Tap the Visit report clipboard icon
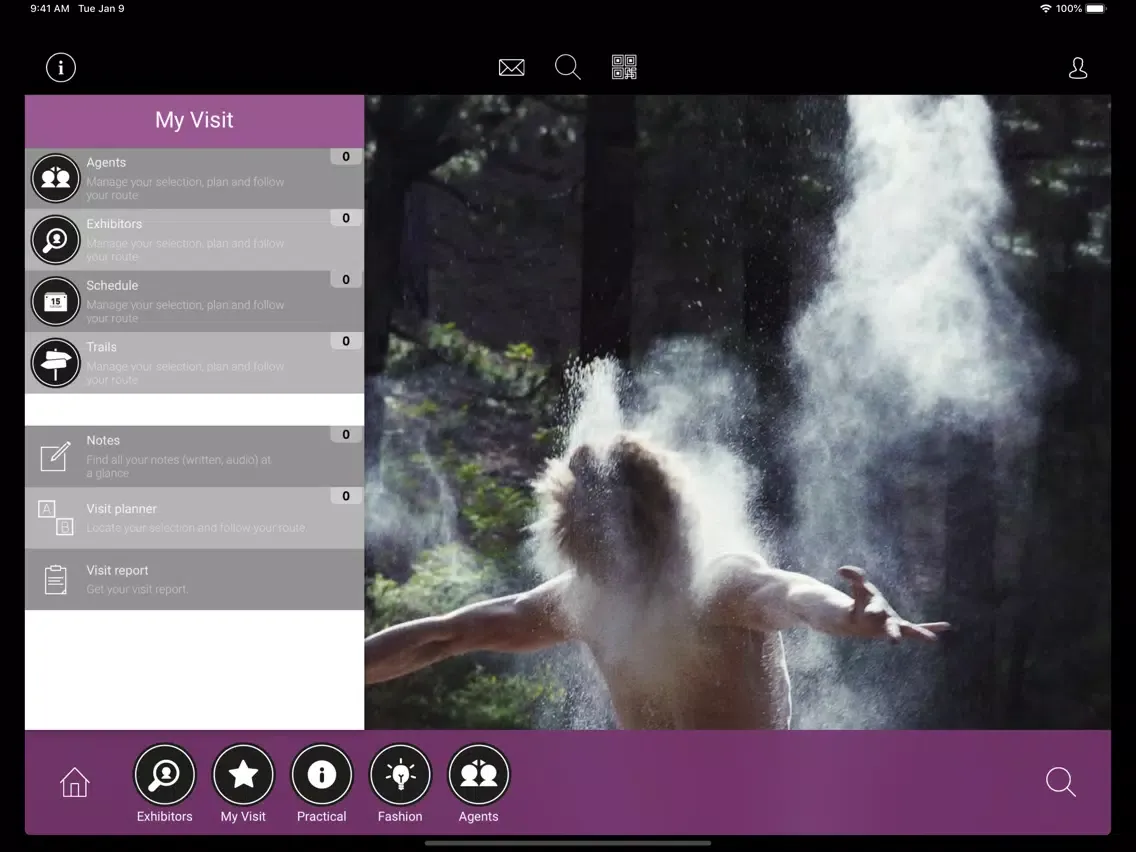 point(56,580)
